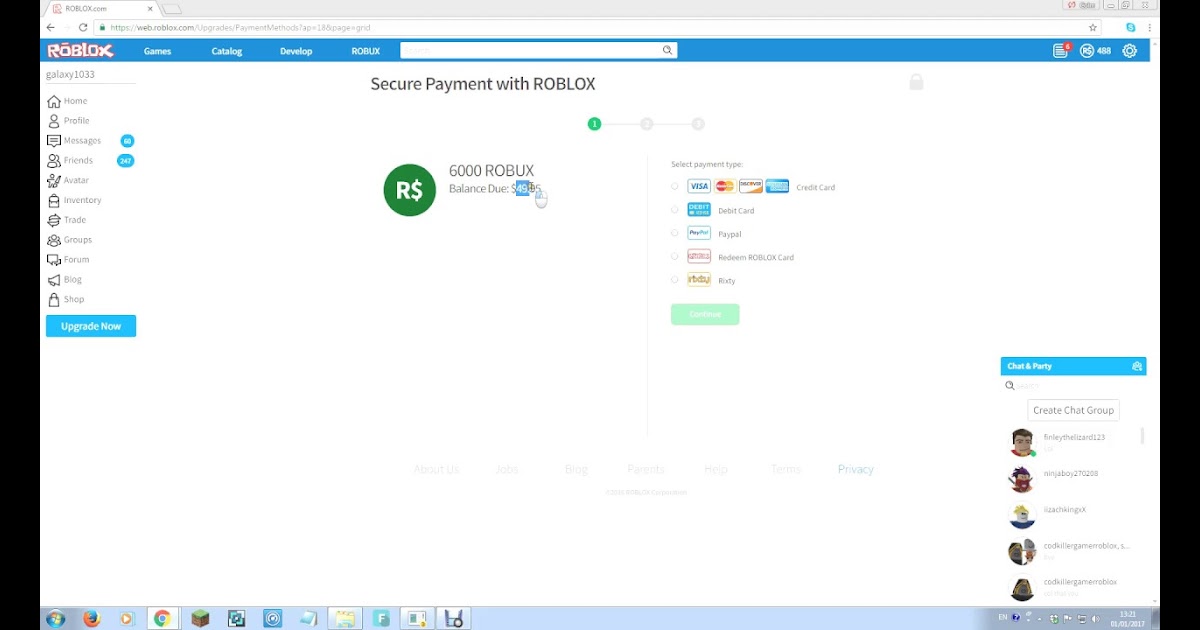The width and height of the screenshot is (1200, 630).
Task: Select the Paypal payment option
Action: pyautogui.click(x=675, y=233)
